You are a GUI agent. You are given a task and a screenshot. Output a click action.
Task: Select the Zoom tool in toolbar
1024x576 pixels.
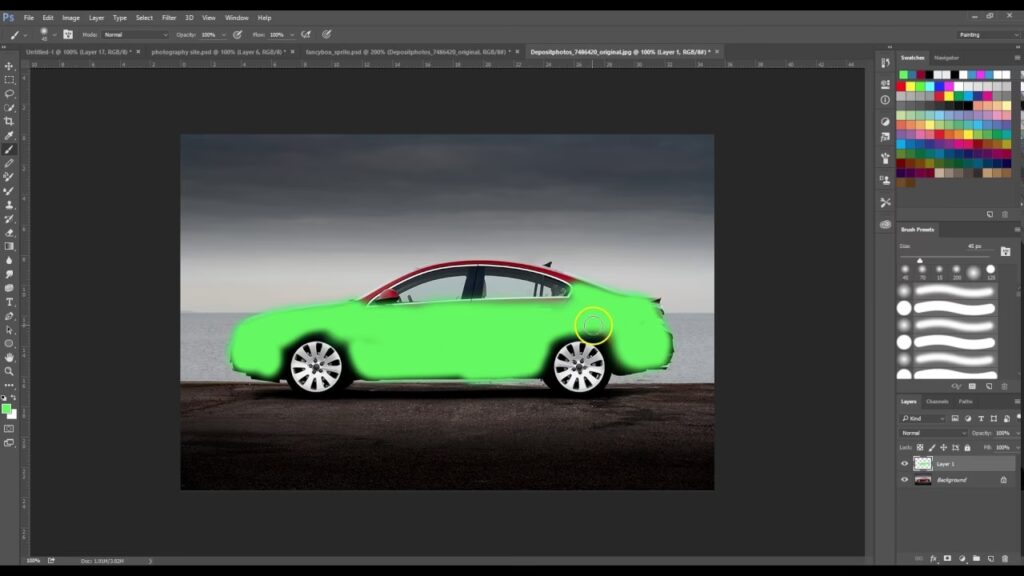click(9, 371)
